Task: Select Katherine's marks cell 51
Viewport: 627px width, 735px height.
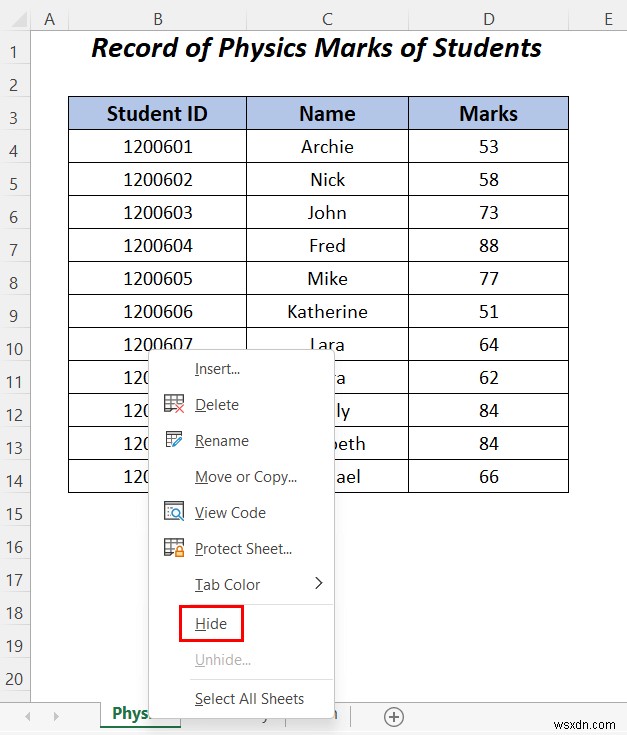Action: (488, 311)
